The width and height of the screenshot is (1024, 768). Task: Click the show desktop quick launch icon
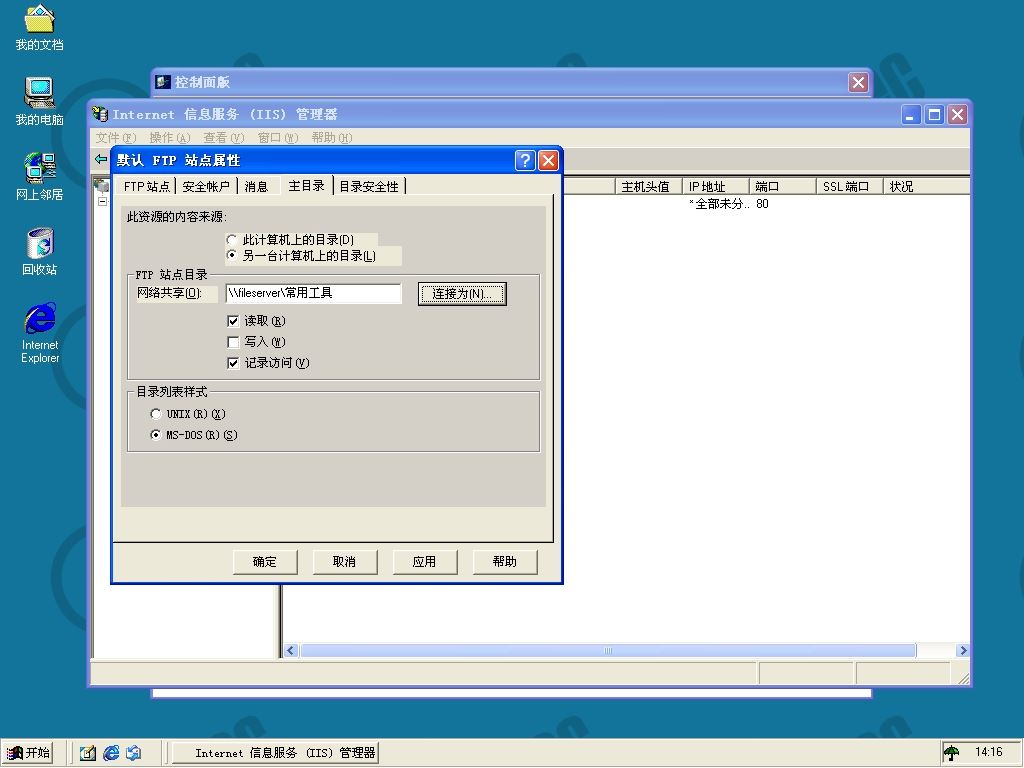(88, 753)
